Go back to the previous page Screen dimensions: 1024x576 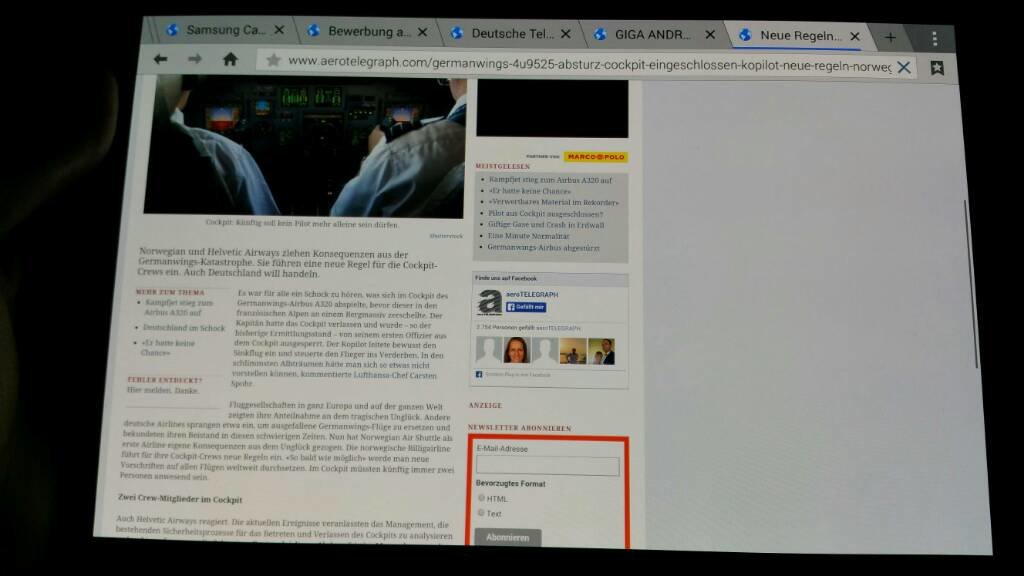[x=160, y=59]
